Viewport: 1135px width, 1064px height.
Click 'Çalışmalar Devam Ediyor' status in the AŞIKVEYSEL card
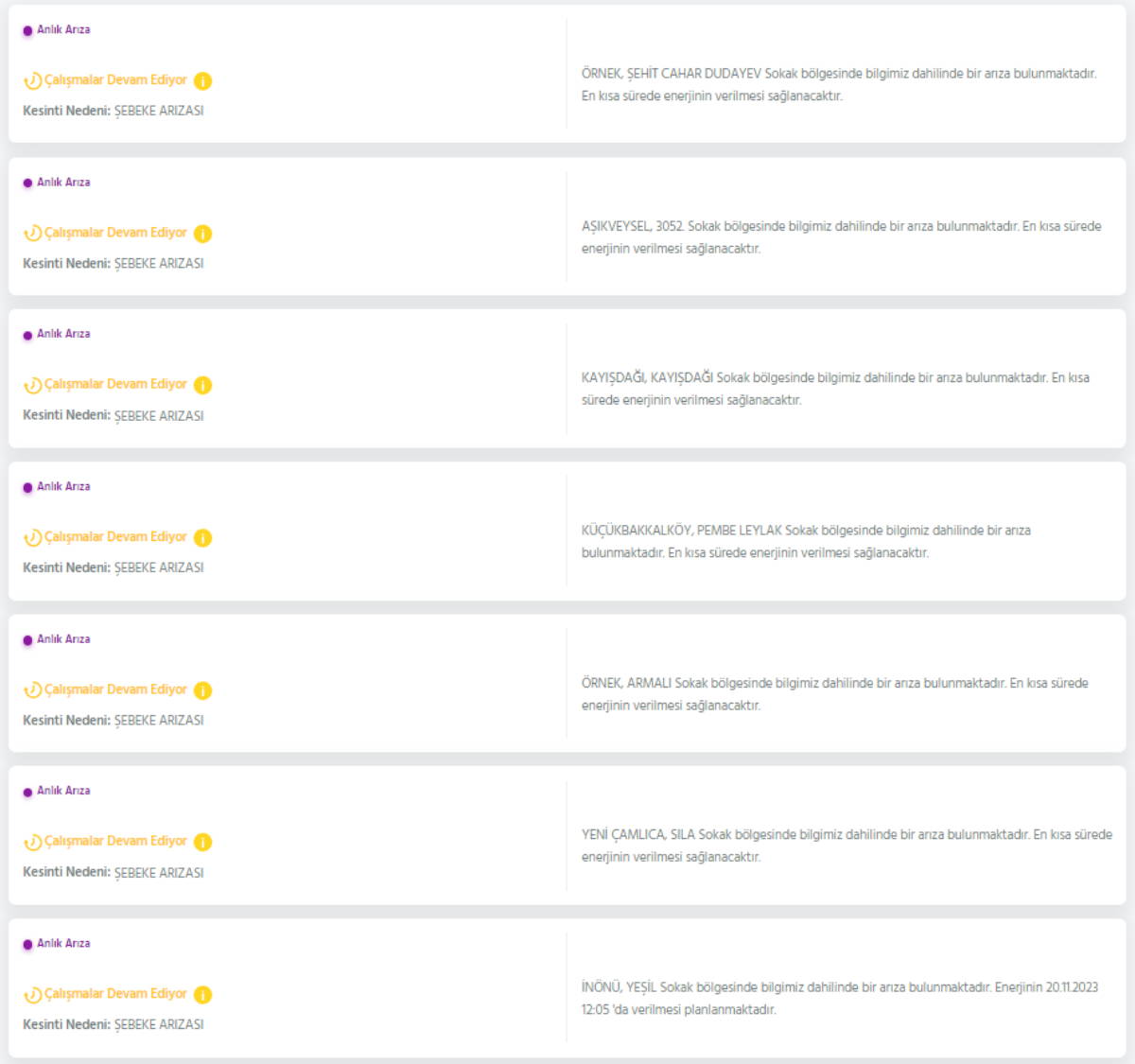pos(115,233)
